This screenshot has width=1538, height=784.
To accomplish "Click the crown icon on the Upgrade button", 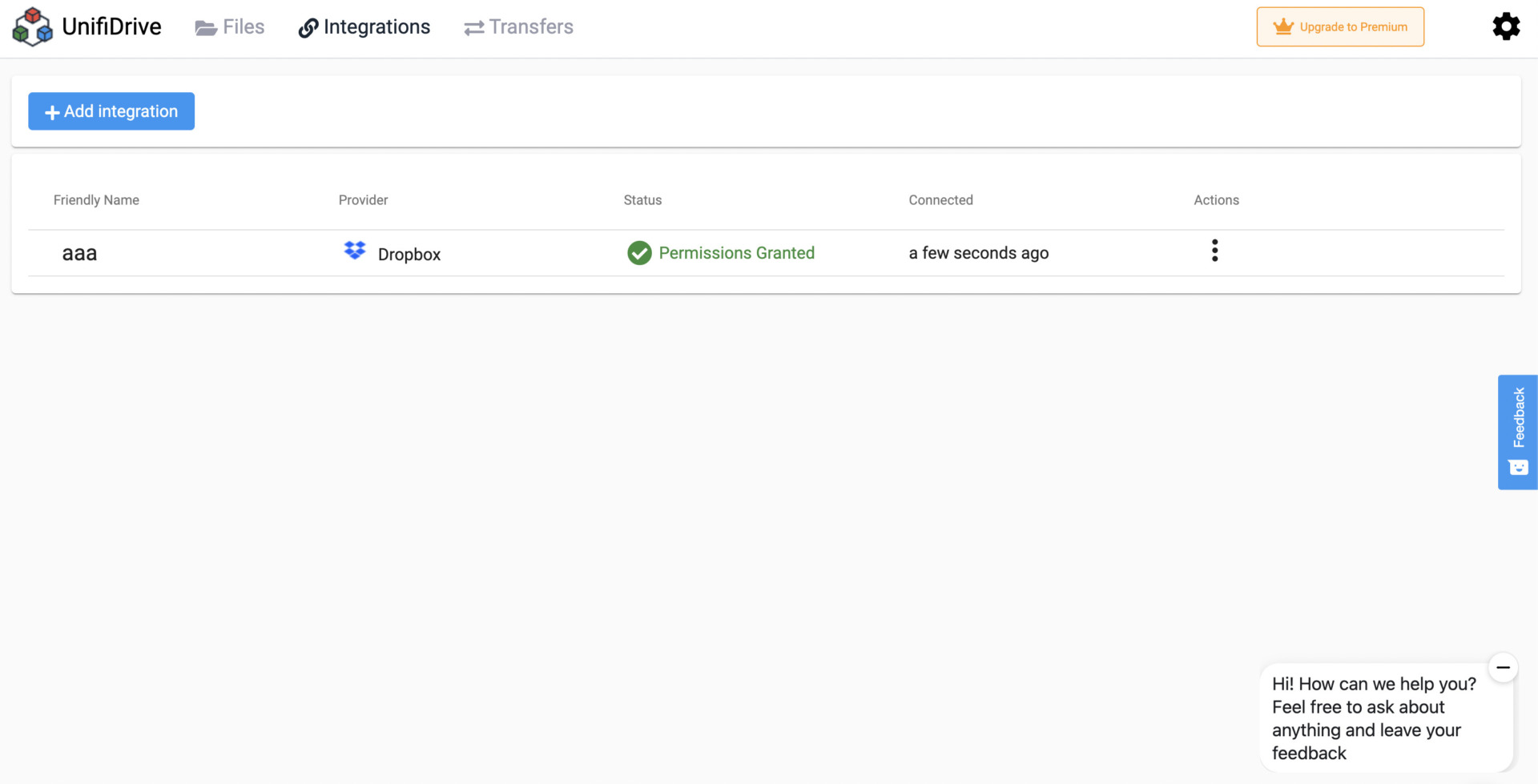I will coord(1283,26).
